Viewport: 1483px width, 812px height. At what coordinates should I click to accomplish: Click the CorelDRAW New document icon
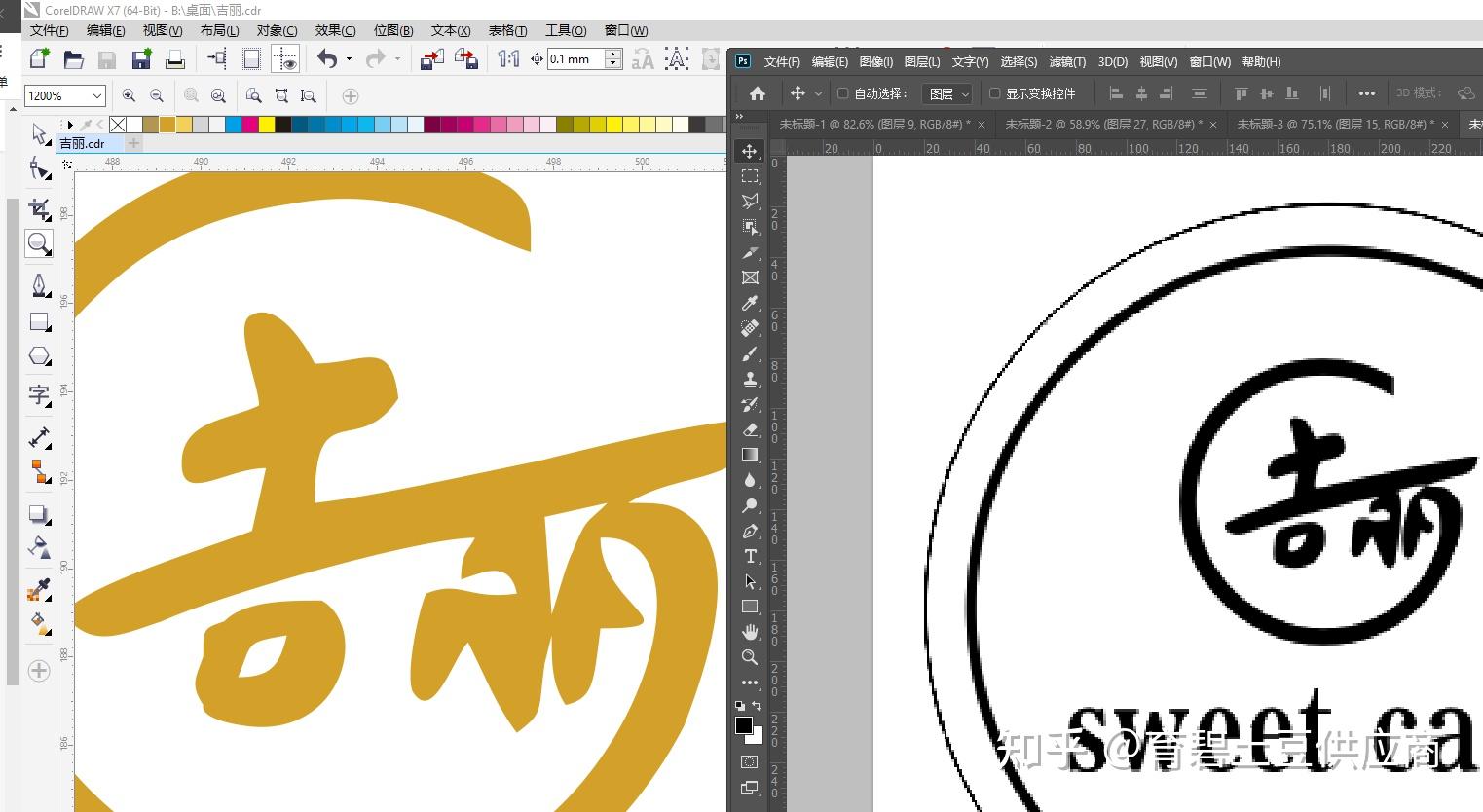(39, 59)
